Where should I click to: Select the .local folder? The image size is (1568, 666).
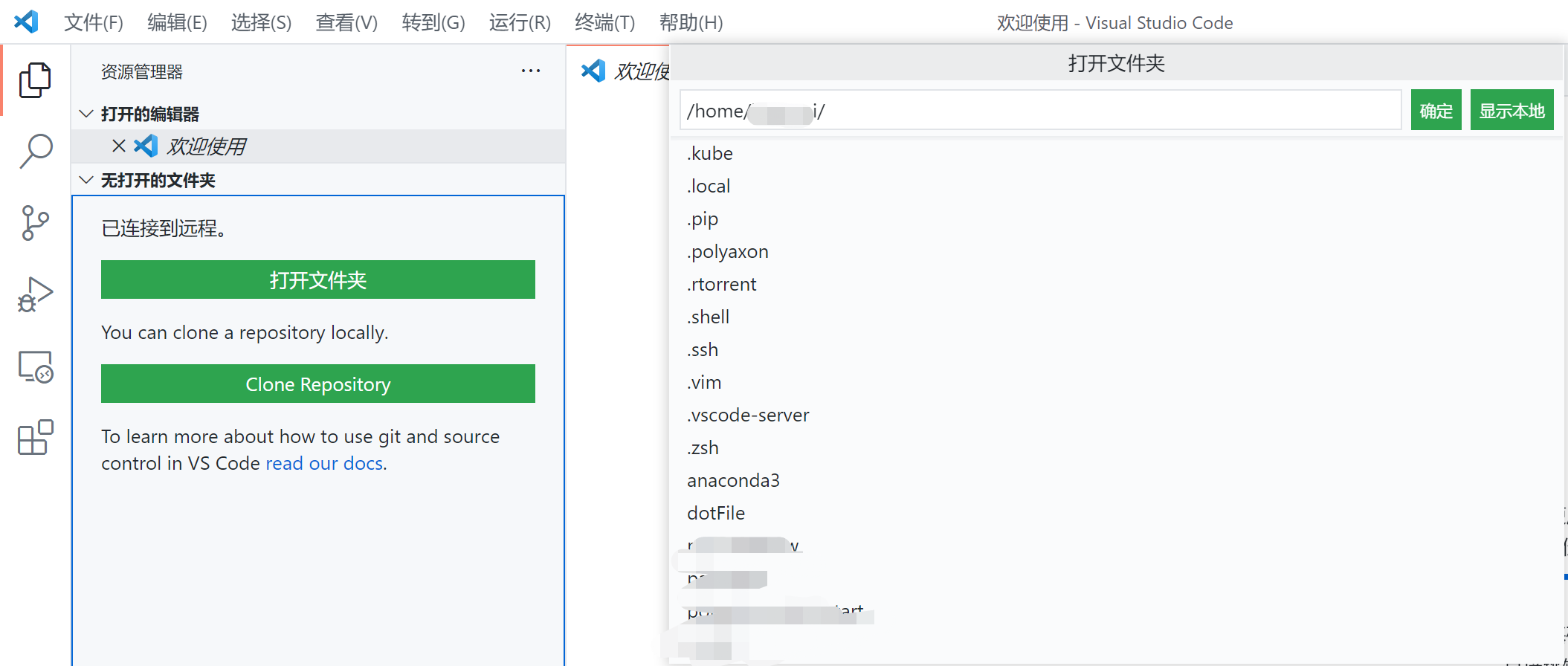(1115, 186)
